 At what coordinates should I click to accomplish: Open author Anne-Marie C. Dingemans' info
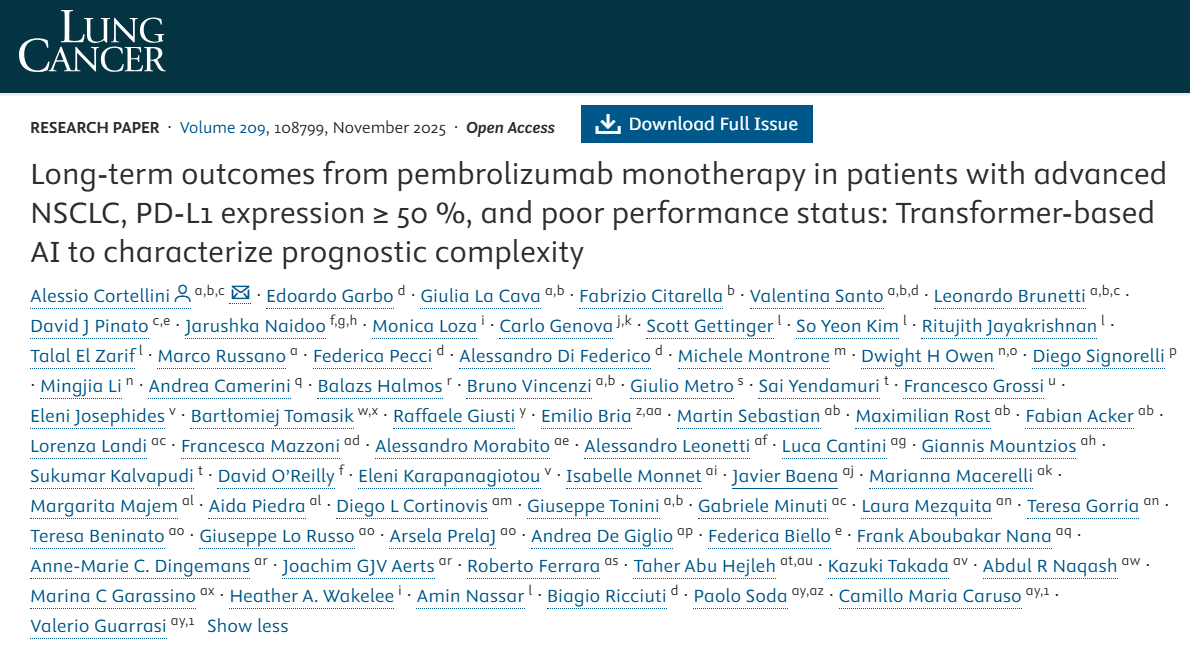tap(140, 566)
